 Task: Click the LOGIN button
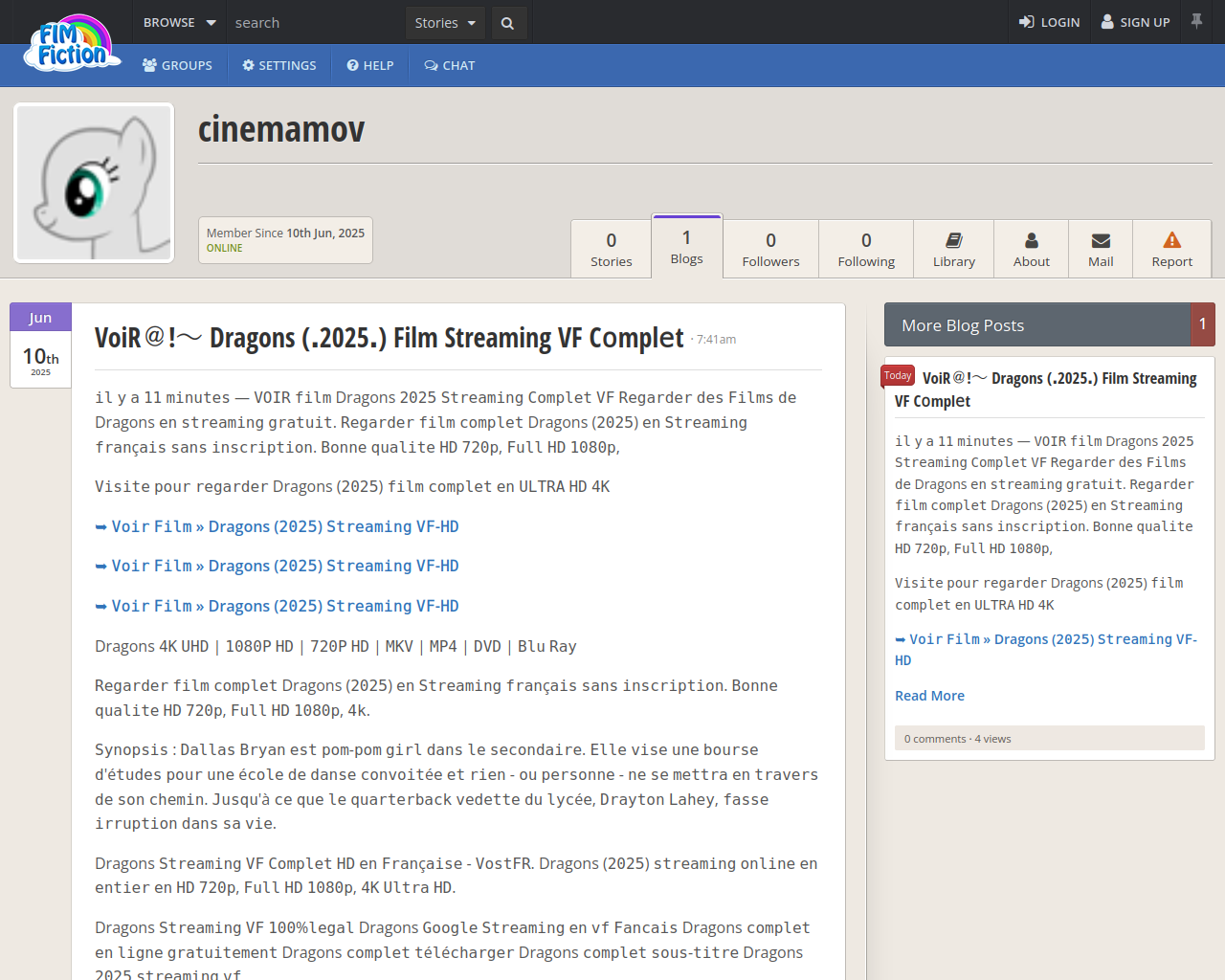coord(1049,22)
